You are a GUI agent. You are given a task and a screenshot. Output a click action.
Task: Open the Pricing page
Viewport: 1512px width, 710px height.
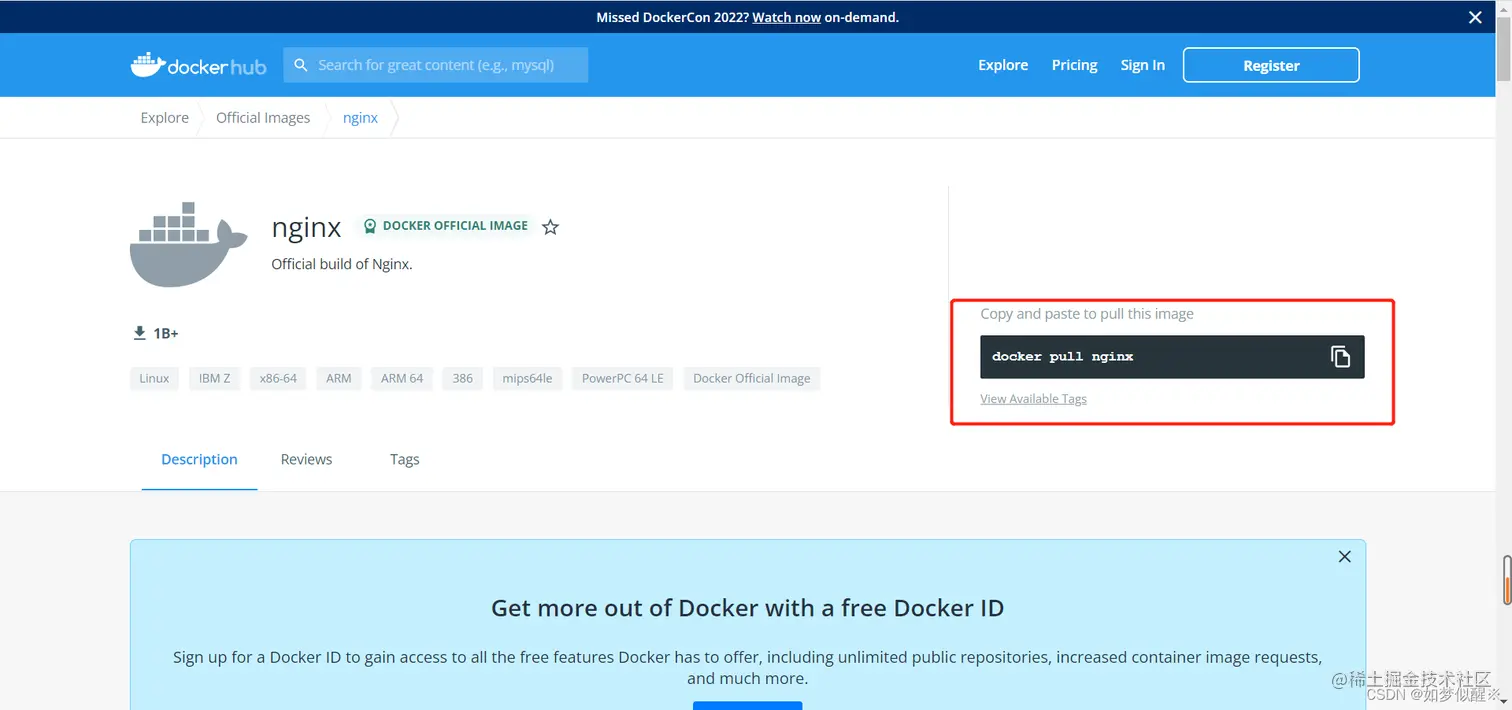[x=1074, y=65]
